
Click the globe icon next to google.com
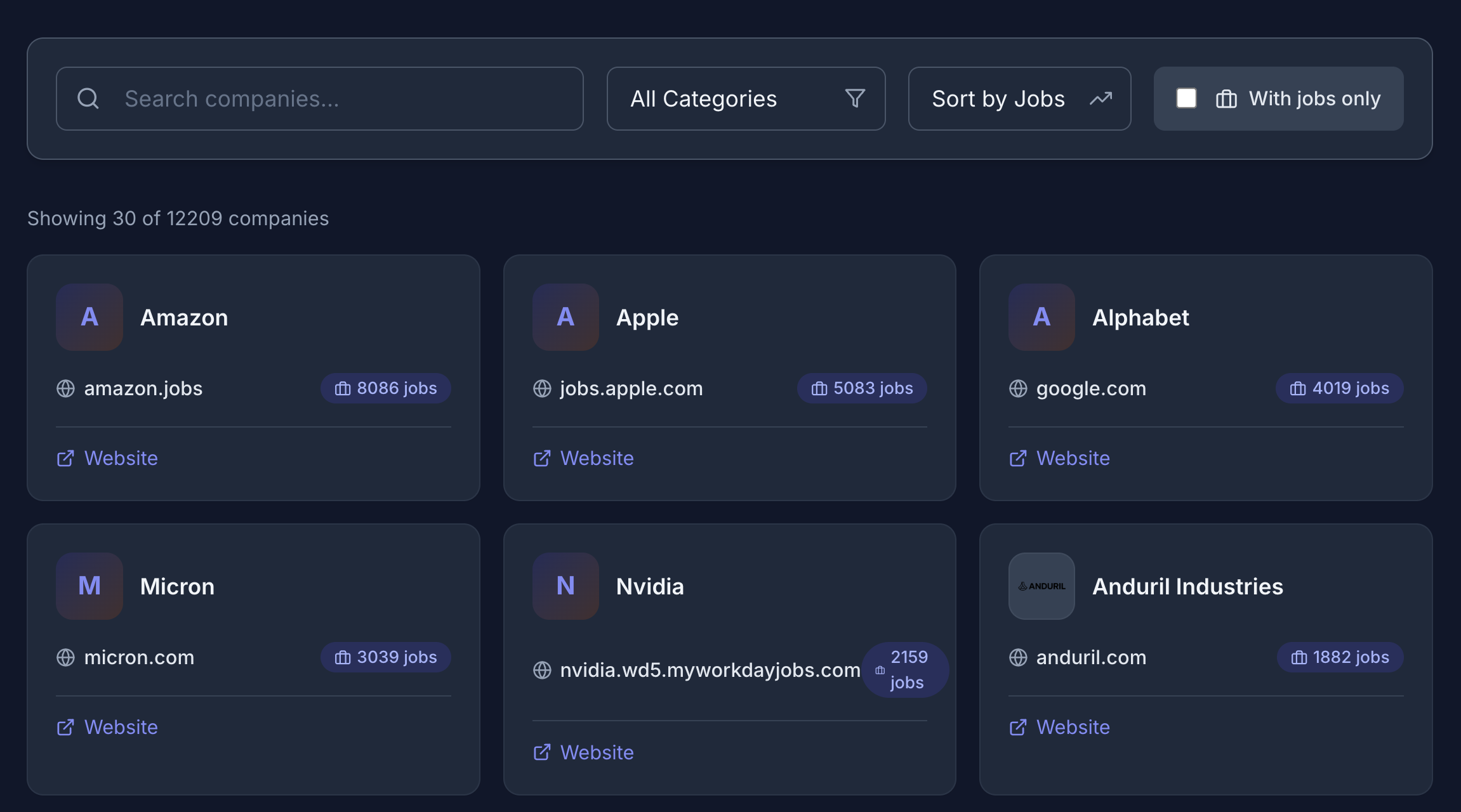[1018, 388]
